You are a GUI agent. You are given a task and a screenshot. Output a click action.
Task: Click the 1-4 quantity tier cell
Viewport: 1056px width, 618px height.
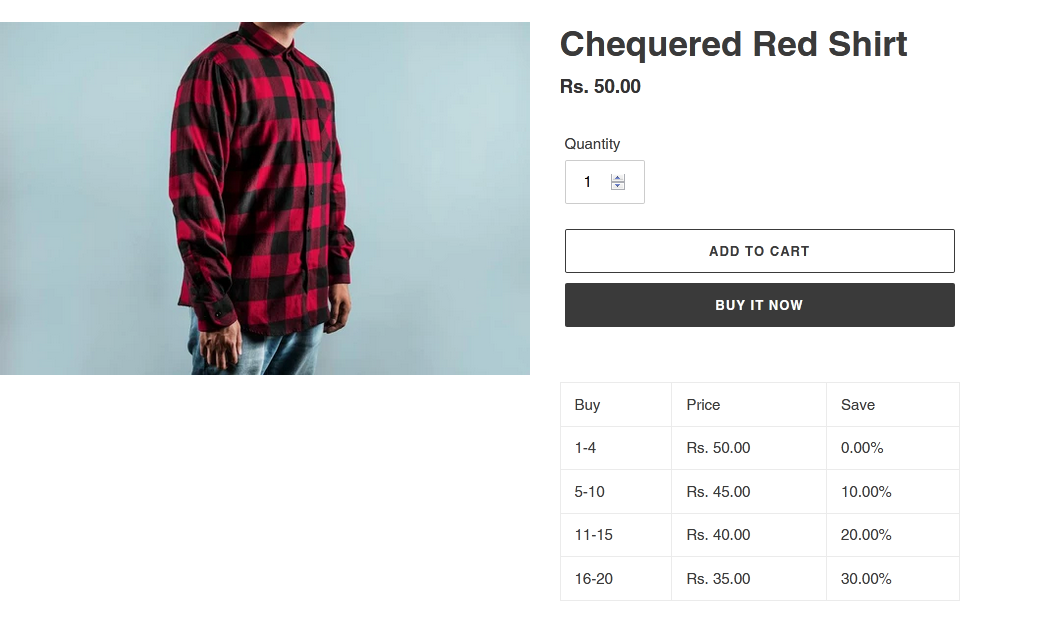(585, 448)
